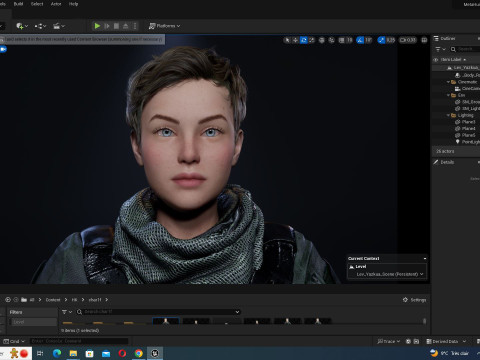Open the Help menu
480x360 pixels.
[x=73, y=4]
